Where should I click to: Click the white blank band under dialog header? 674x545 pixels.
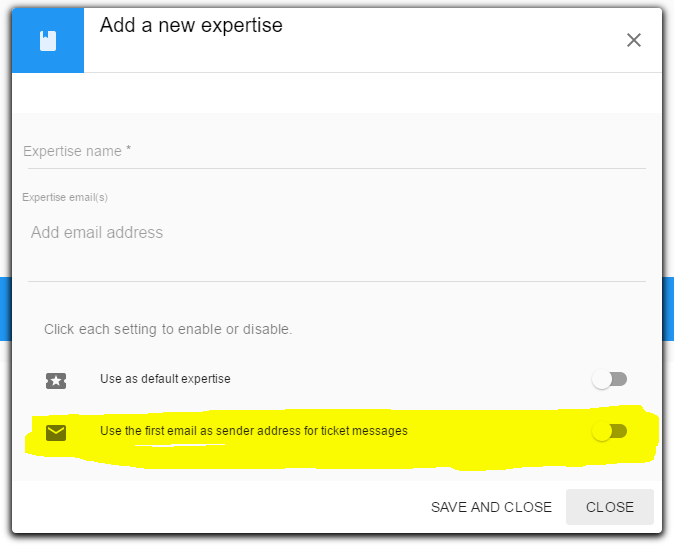coord(337,93)
